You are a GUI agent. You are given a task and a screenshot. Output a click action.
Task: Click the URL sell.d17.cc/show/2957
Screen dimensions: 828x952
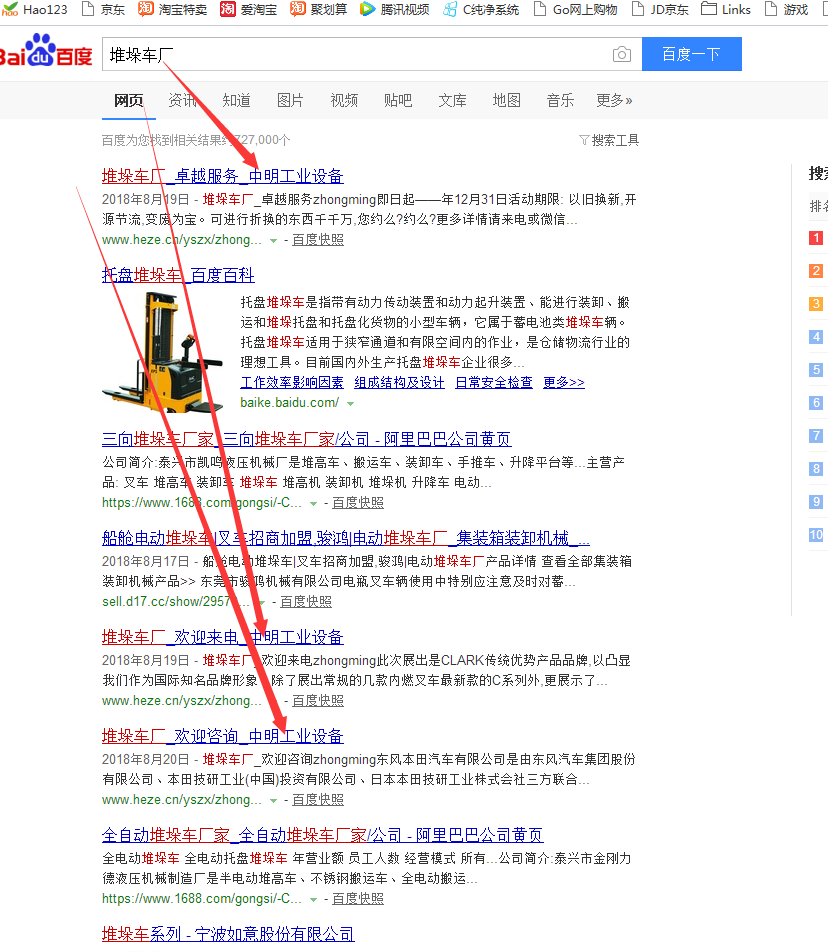pyautogui.click(x=176, y=602)
